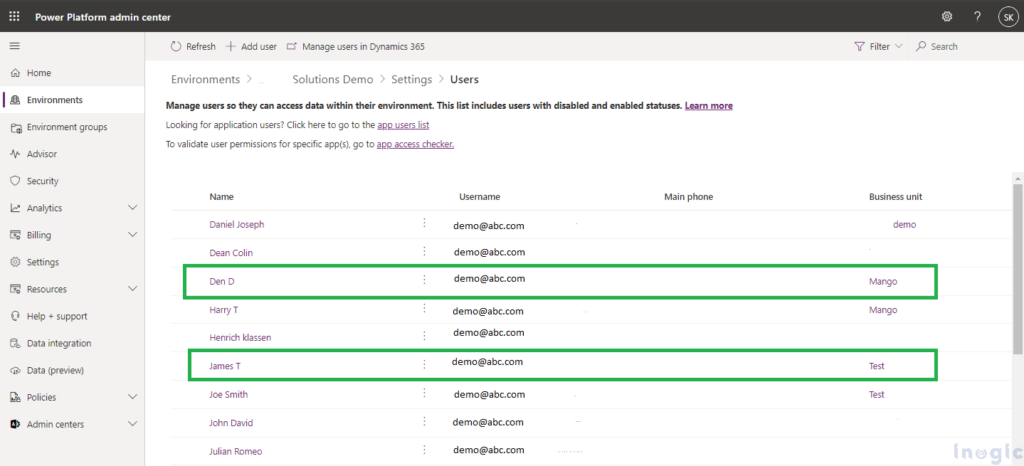This screenshot has height=466, width=1024.
Task: Open the more options dots for Den D
Action: [x=424, y=280]
